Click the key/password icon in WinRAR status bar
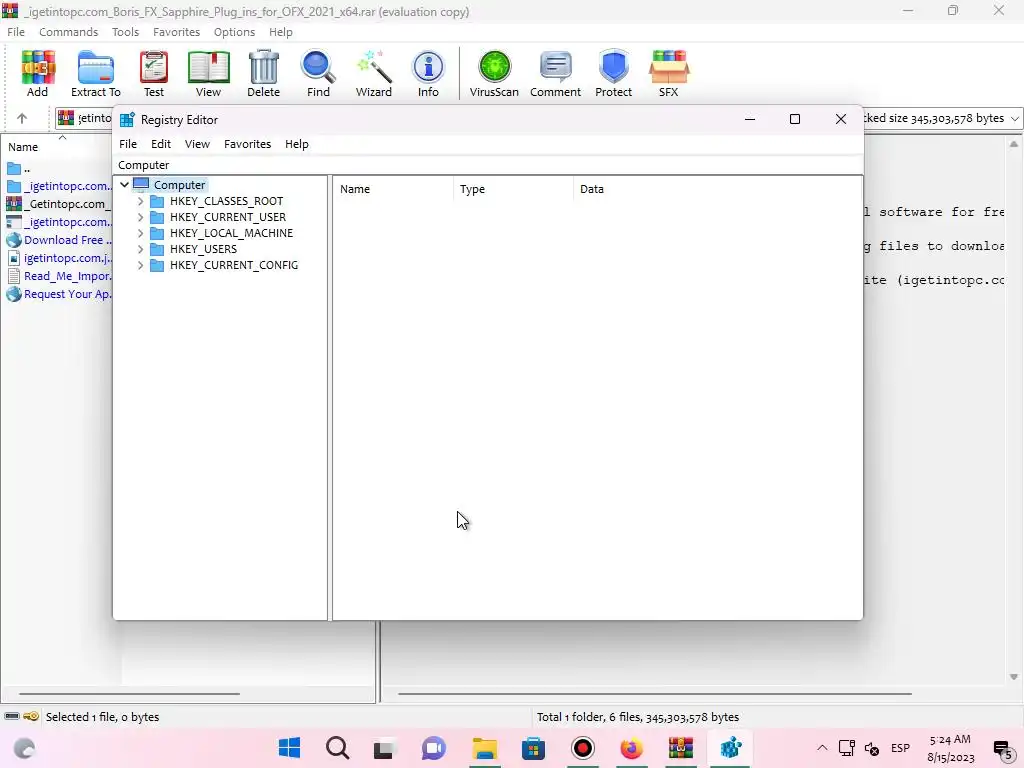This screenshot has height=768, width=1024. pos(30,716)
